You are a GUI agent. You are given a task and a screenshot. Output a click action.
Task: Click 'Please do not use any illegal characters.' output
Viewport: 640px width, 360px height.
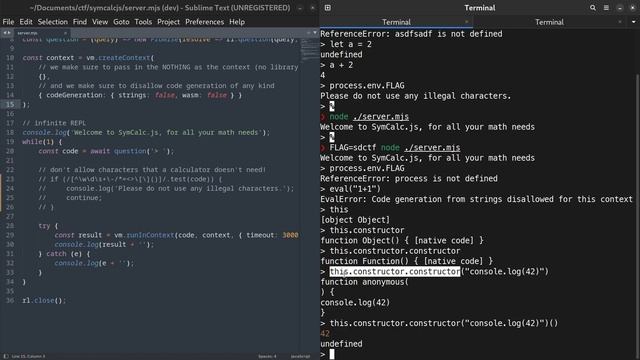(x=416, y=96)
